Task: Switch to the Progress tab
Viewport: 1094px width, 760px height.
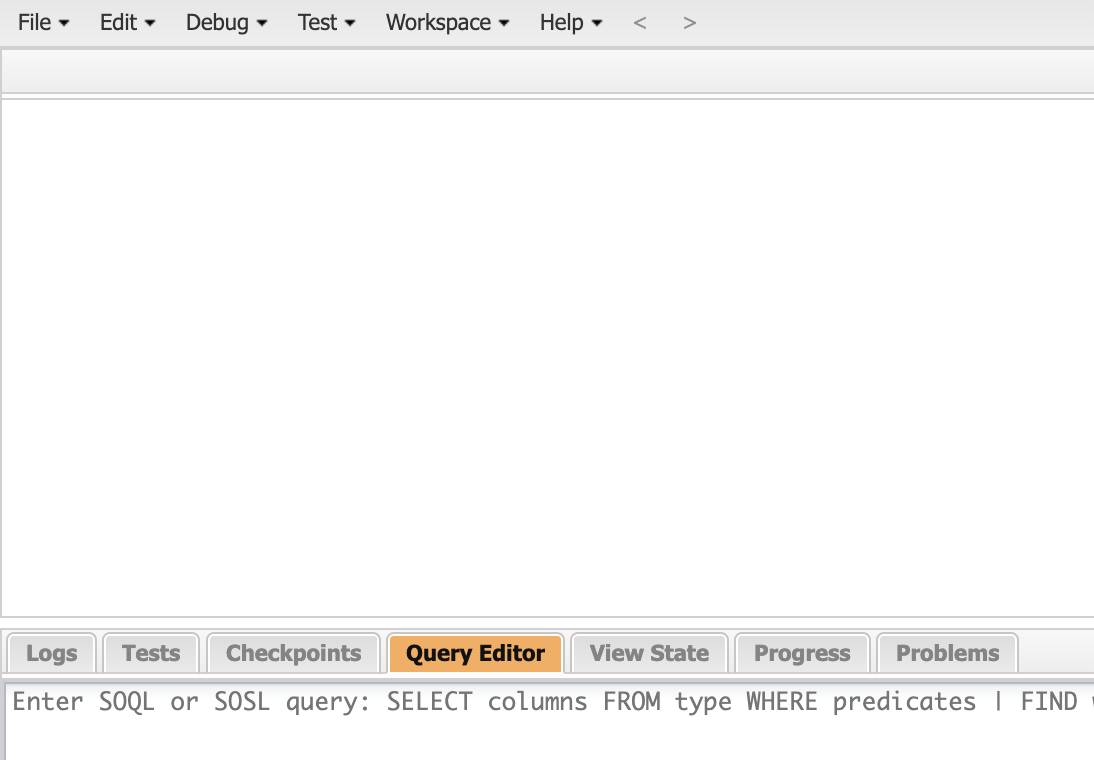Action: pos(802,653)
